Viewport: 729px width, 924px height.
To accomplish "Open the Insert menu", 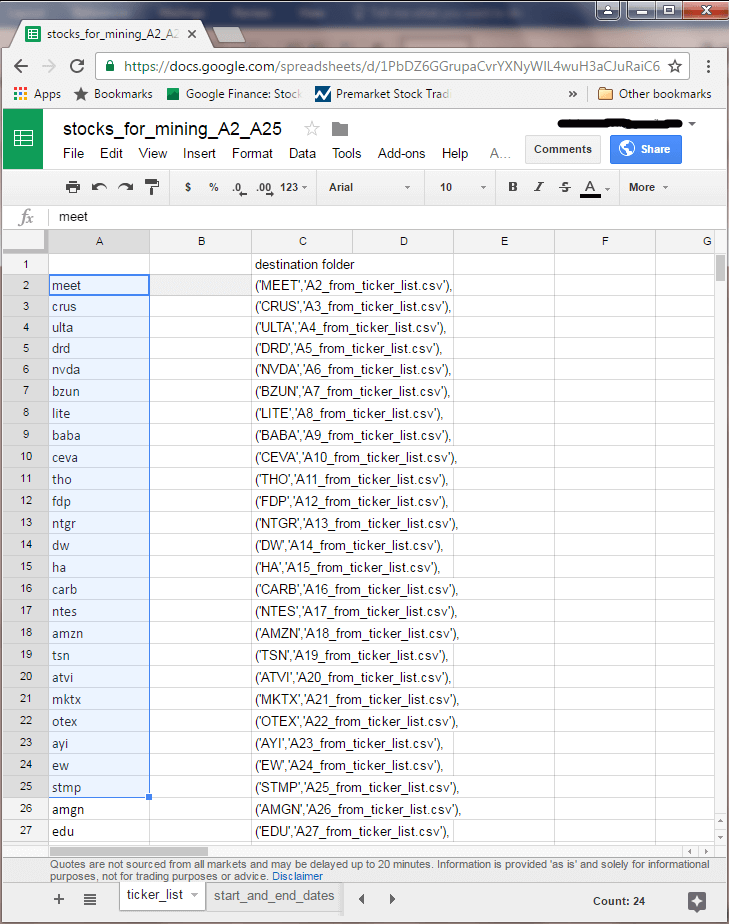I will (x=199, y=154).
